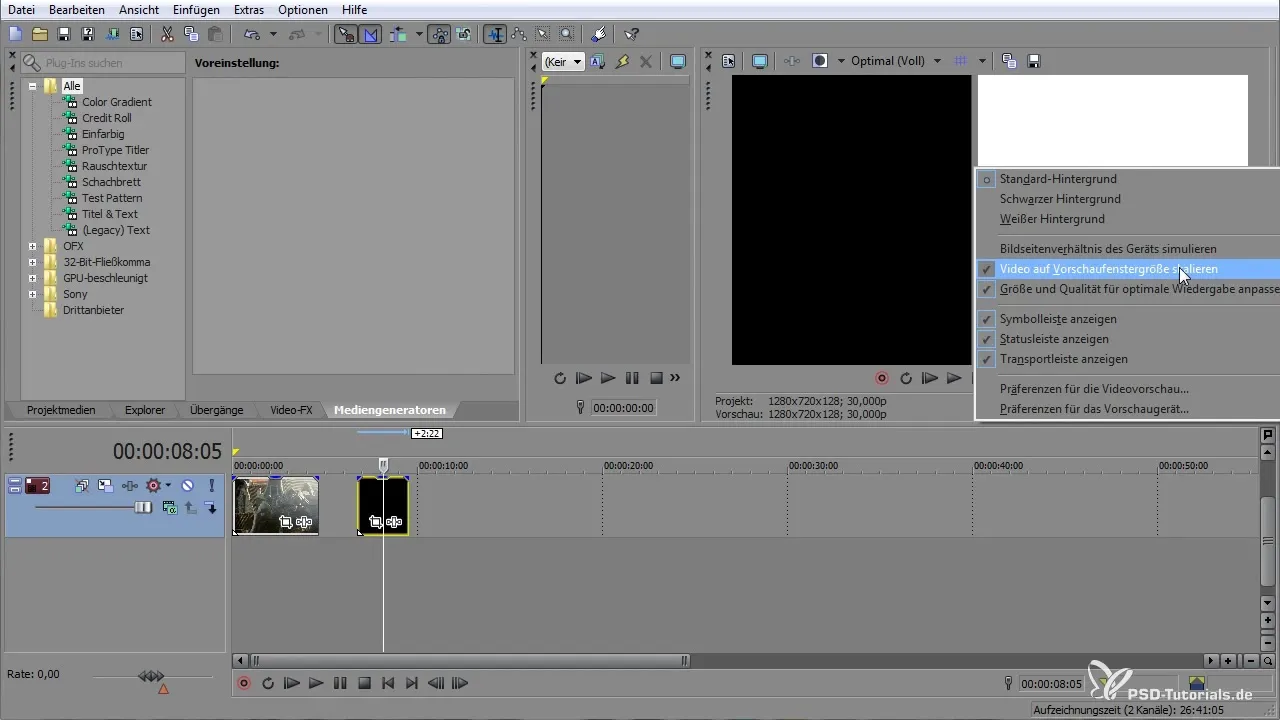The height and width of the screenshot is (720, 1280).
Task: Open the Bearbeiten menu
Action: tap(77, 9)
